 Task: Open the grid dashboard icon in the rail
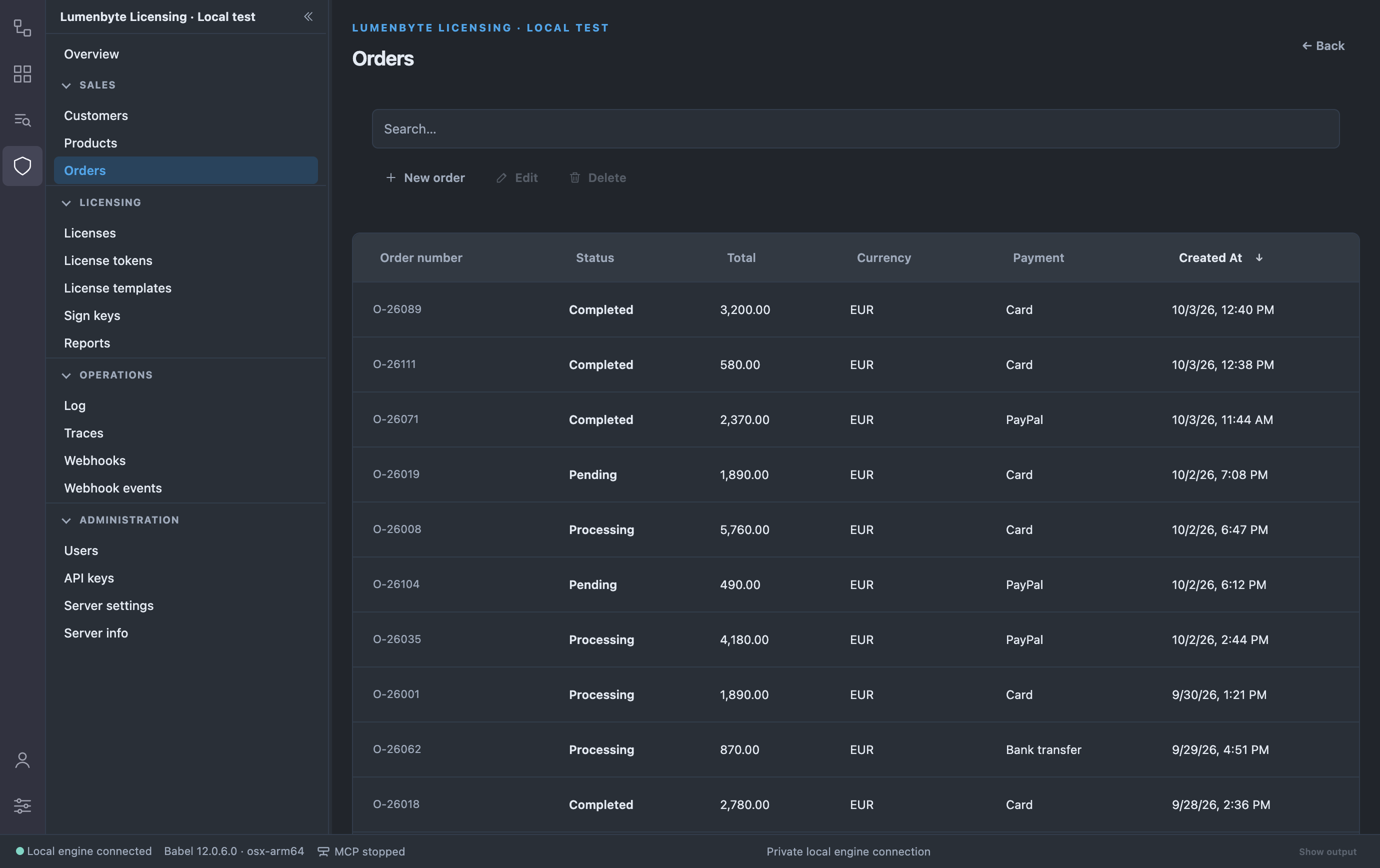click(22, 74)
